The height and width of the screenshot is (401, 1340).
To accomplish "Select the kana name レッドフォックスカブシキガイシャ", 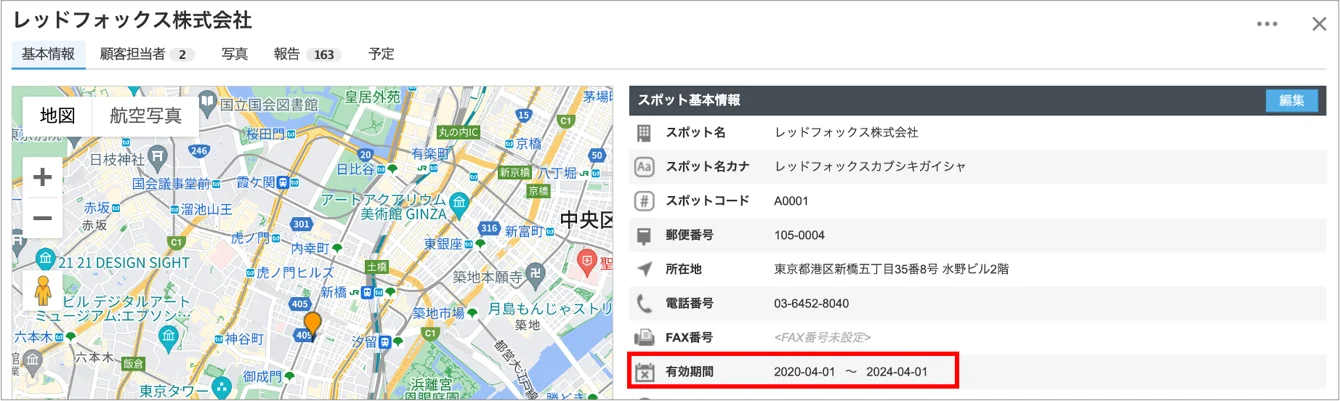I will click(x=870, y=166).
